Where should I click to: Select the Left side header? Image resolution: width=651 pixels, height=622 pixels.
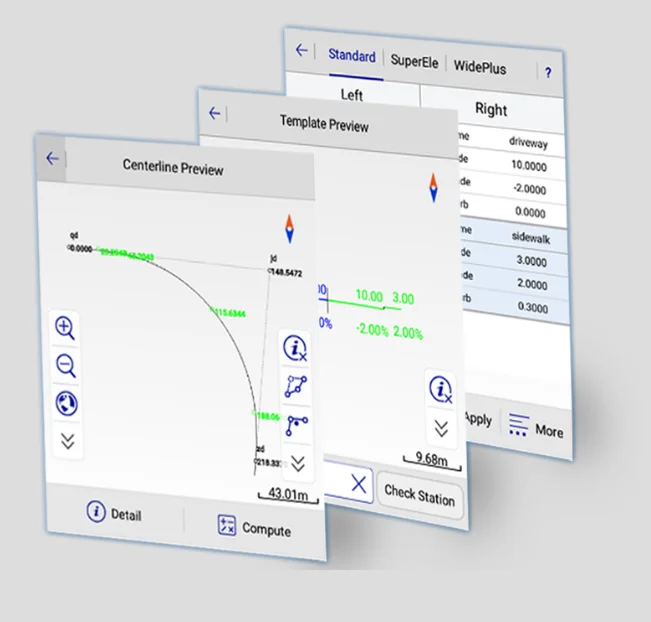click(352, 95)
